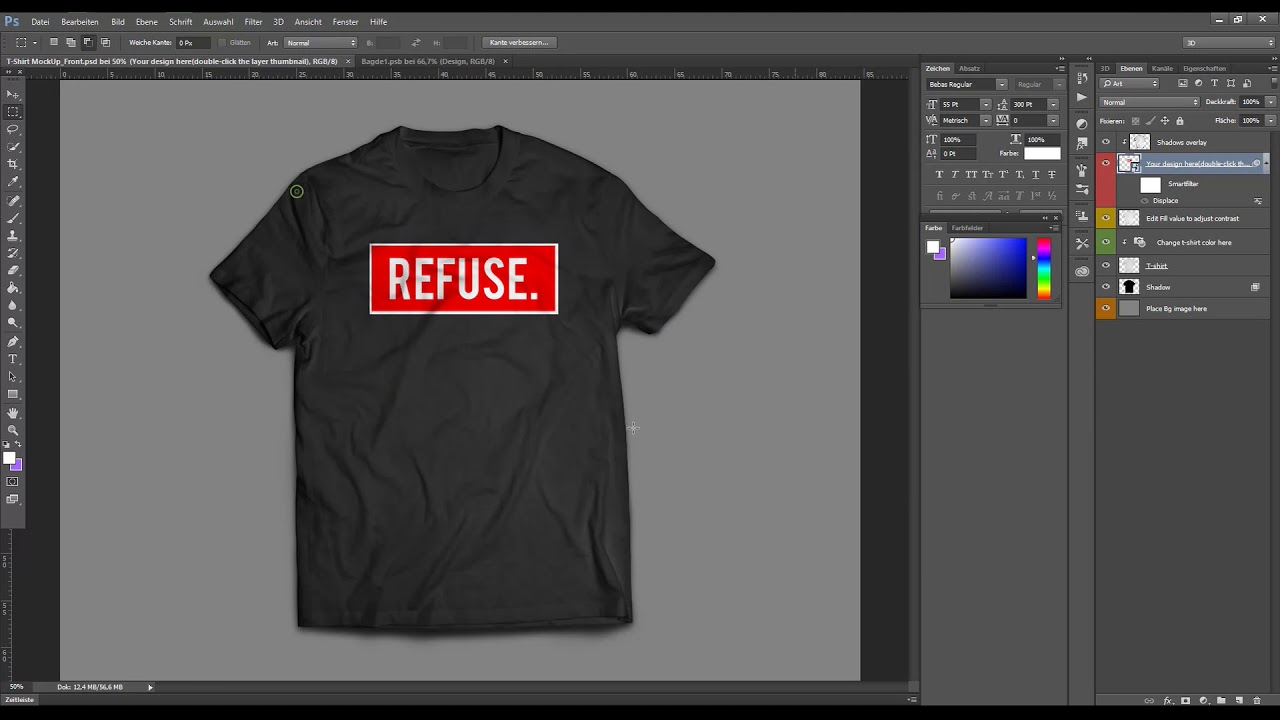
Task: Open the Bearbeiten menu
Action: [80, 22]
